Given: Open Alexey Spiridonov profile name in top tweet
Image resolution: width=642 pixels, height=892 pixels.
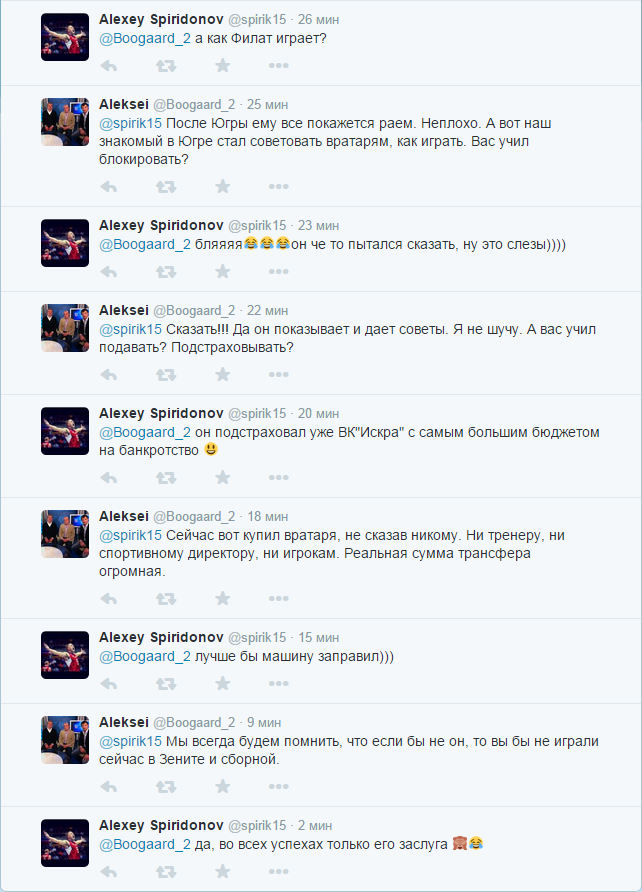Looking at the screenshot, I should [161, 19].
